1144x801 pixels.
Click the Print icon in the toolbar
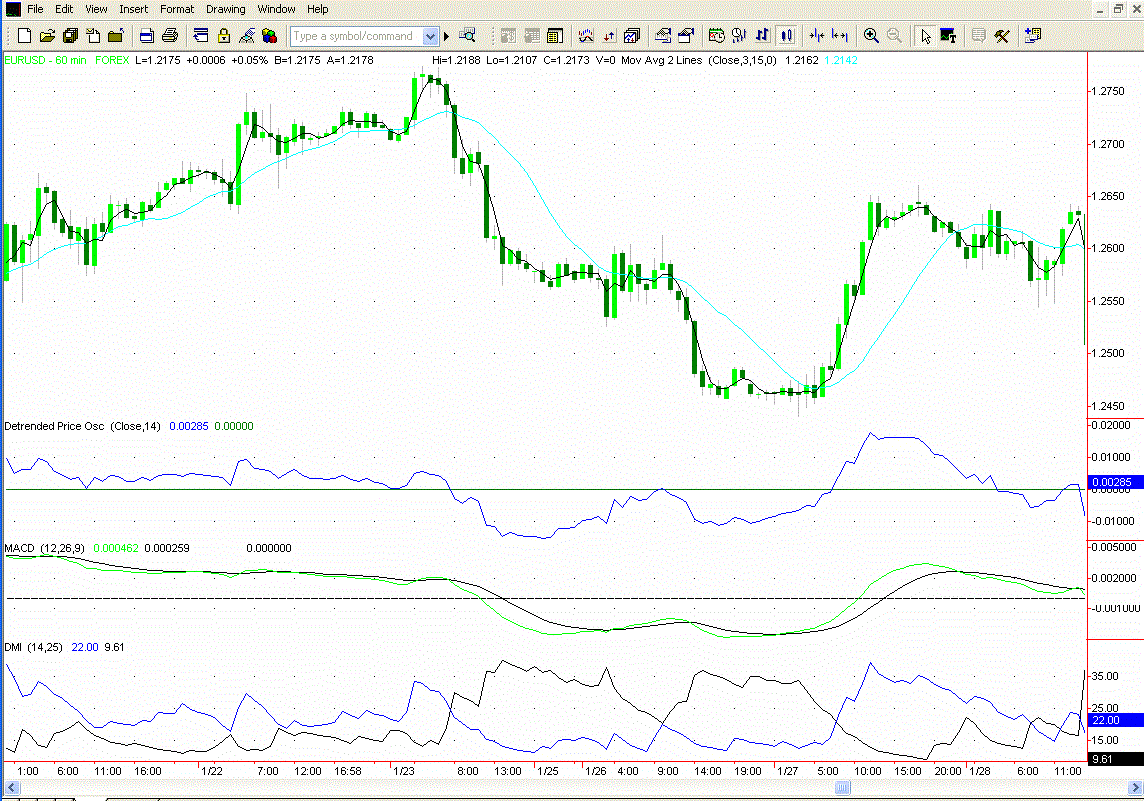coord(170,35)
